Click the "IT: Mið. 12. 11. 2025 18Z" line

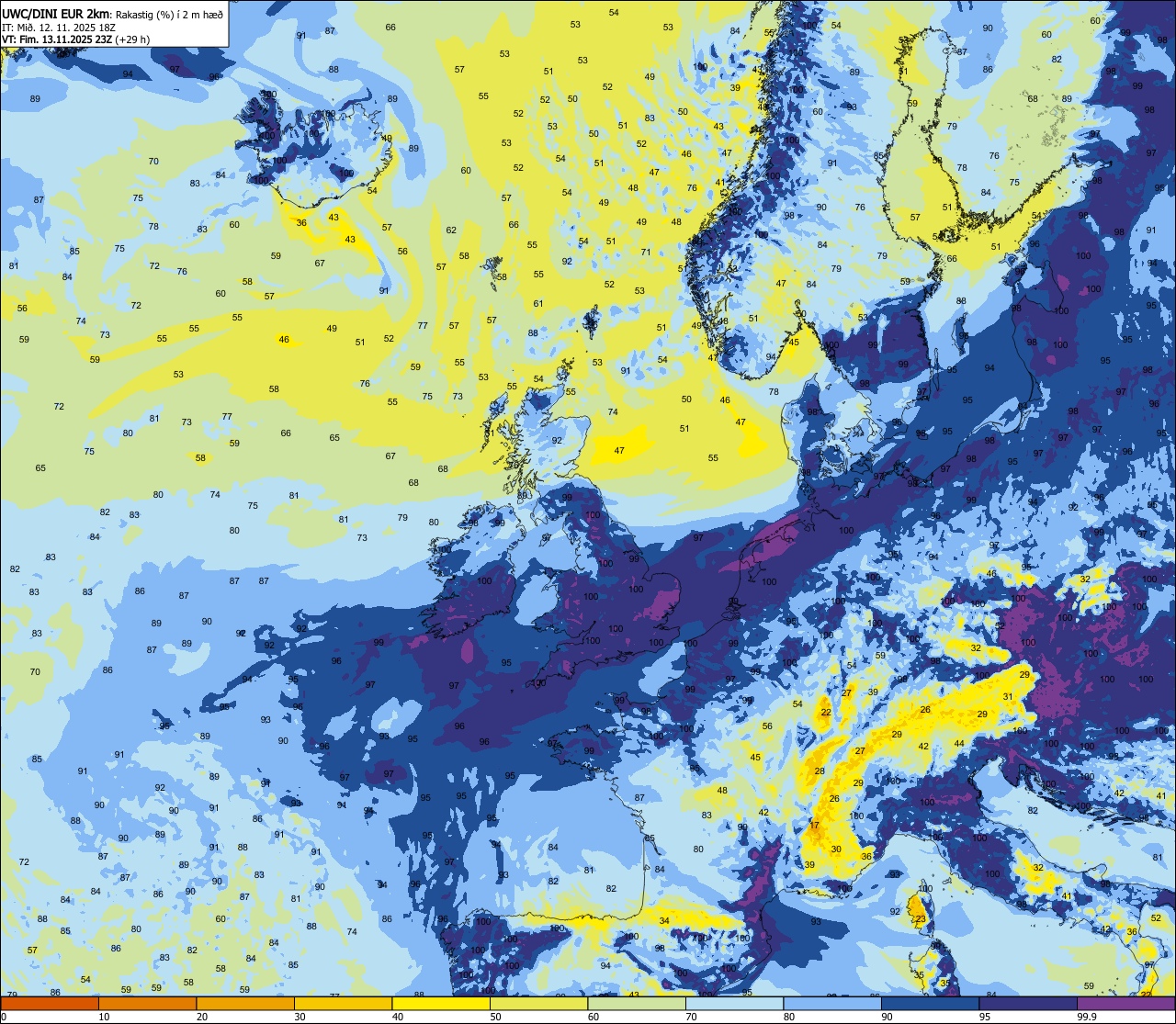pyautogui.click(x=59, y=27)
